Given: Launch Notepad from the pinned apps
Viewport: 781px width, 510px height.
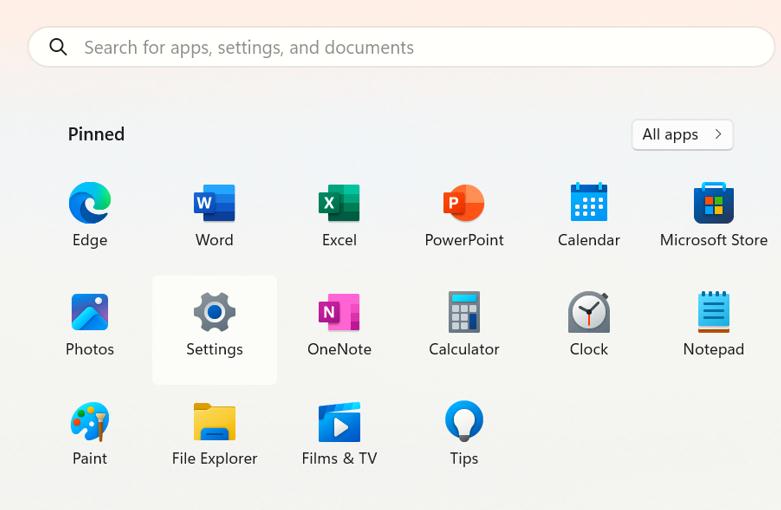Looking at the screenshot, I should coord(713,313).
